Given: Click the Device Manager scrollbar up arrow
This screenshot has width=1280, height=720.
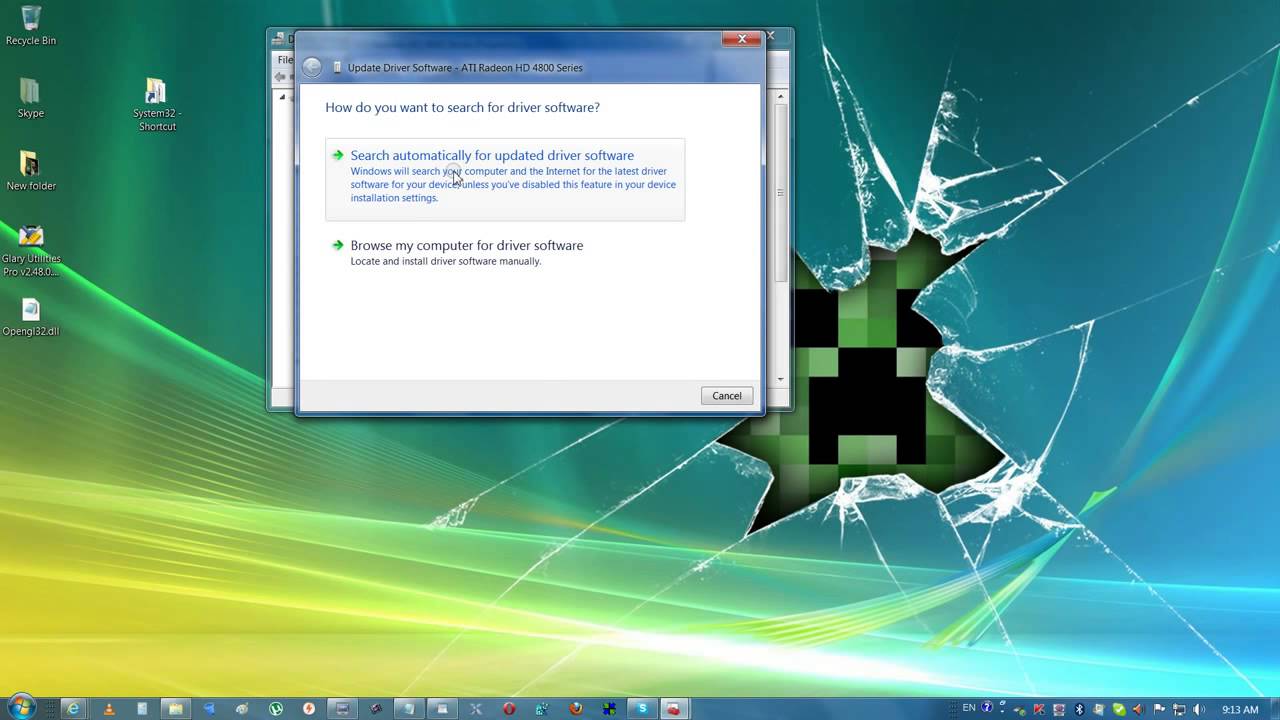Looking at the screenshot, I should tap(781, 96).
